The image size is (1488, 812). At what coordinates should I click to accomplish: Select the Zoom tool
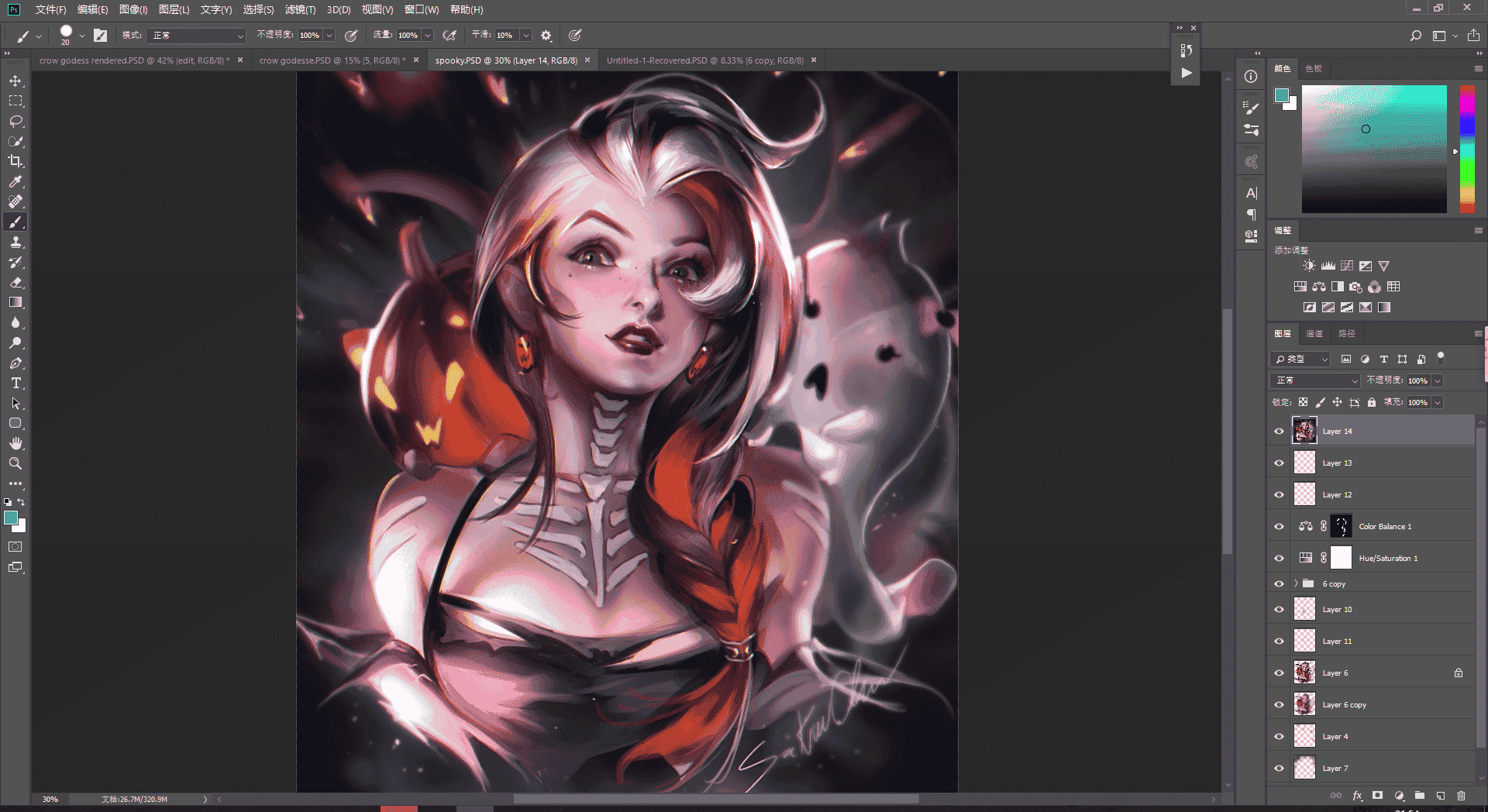pyautogui.click(x=15, y=463)
